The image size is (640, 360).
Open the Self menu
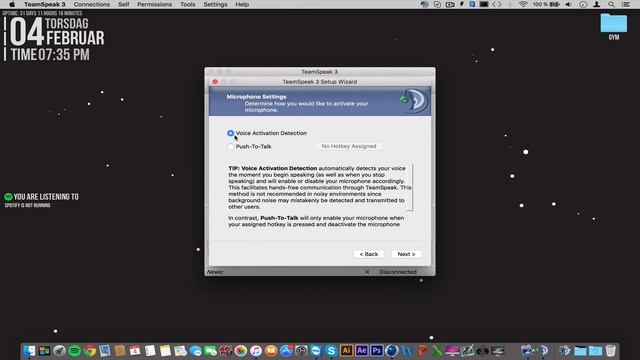coord(124,4)
